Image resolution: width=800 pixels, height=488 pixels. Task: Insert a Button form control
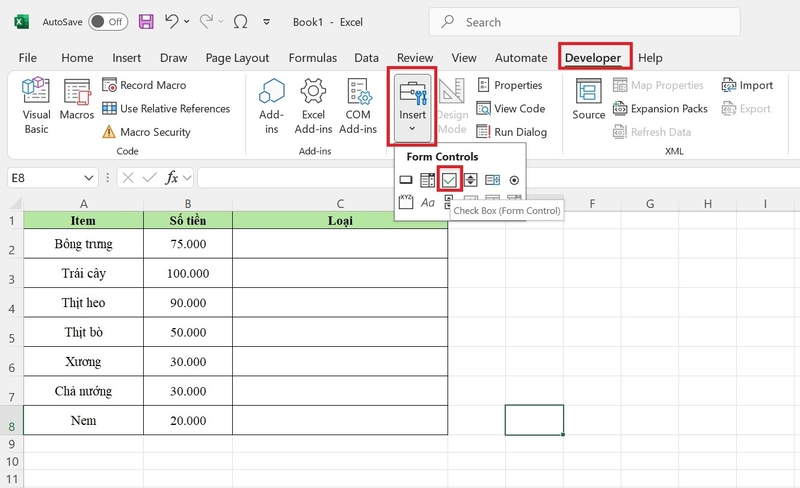click(x=406, y=180)
